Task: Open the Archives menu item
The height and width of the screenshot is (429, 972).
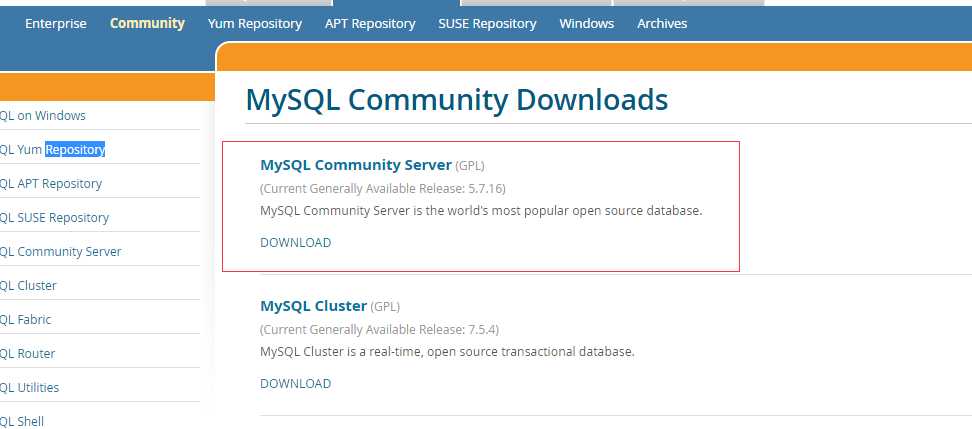Action: click(x=662, y=24)
